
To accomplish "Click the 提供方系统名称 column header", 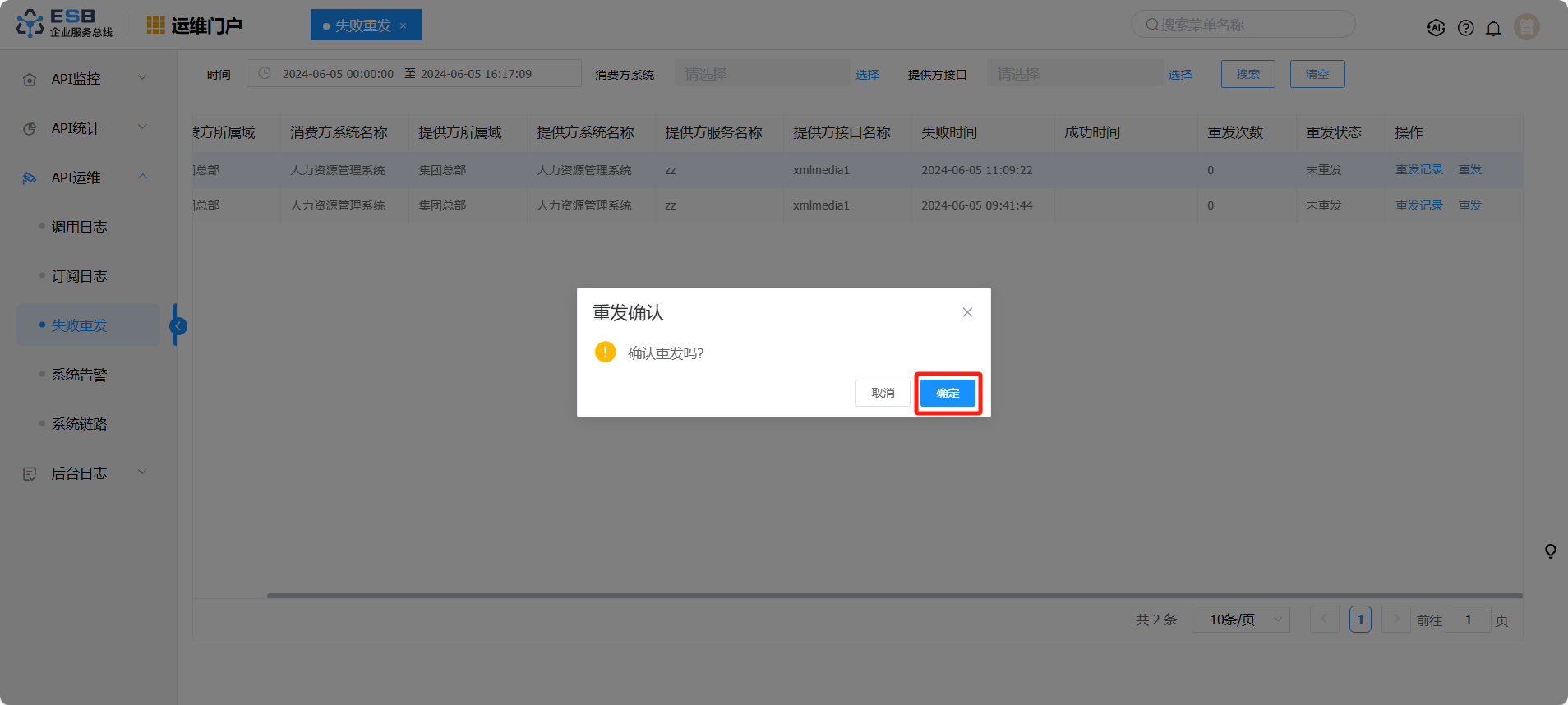I will point(585,132).
